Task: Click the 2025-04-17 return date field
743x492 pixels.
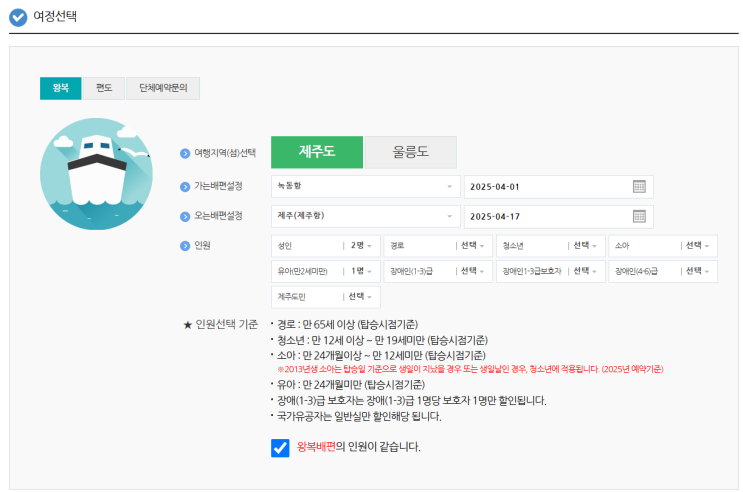Action: click(x=558, y=217)
